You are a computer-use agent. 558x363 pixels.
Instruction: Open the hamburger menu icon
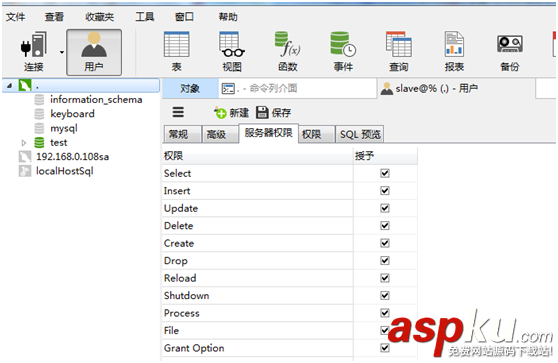(178, 112)
